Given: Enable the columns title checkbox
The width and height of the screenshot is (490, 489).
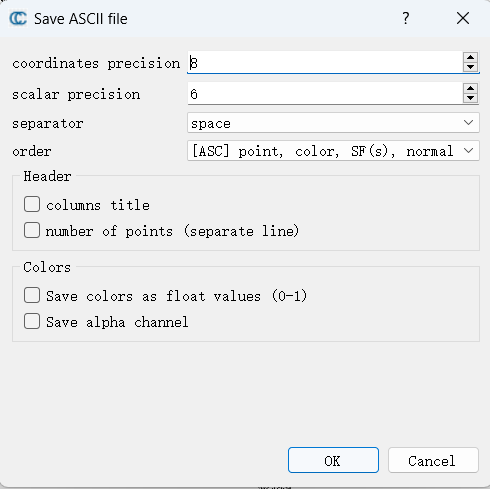Looking at the screenshot, I should click(x=32, y=204).
